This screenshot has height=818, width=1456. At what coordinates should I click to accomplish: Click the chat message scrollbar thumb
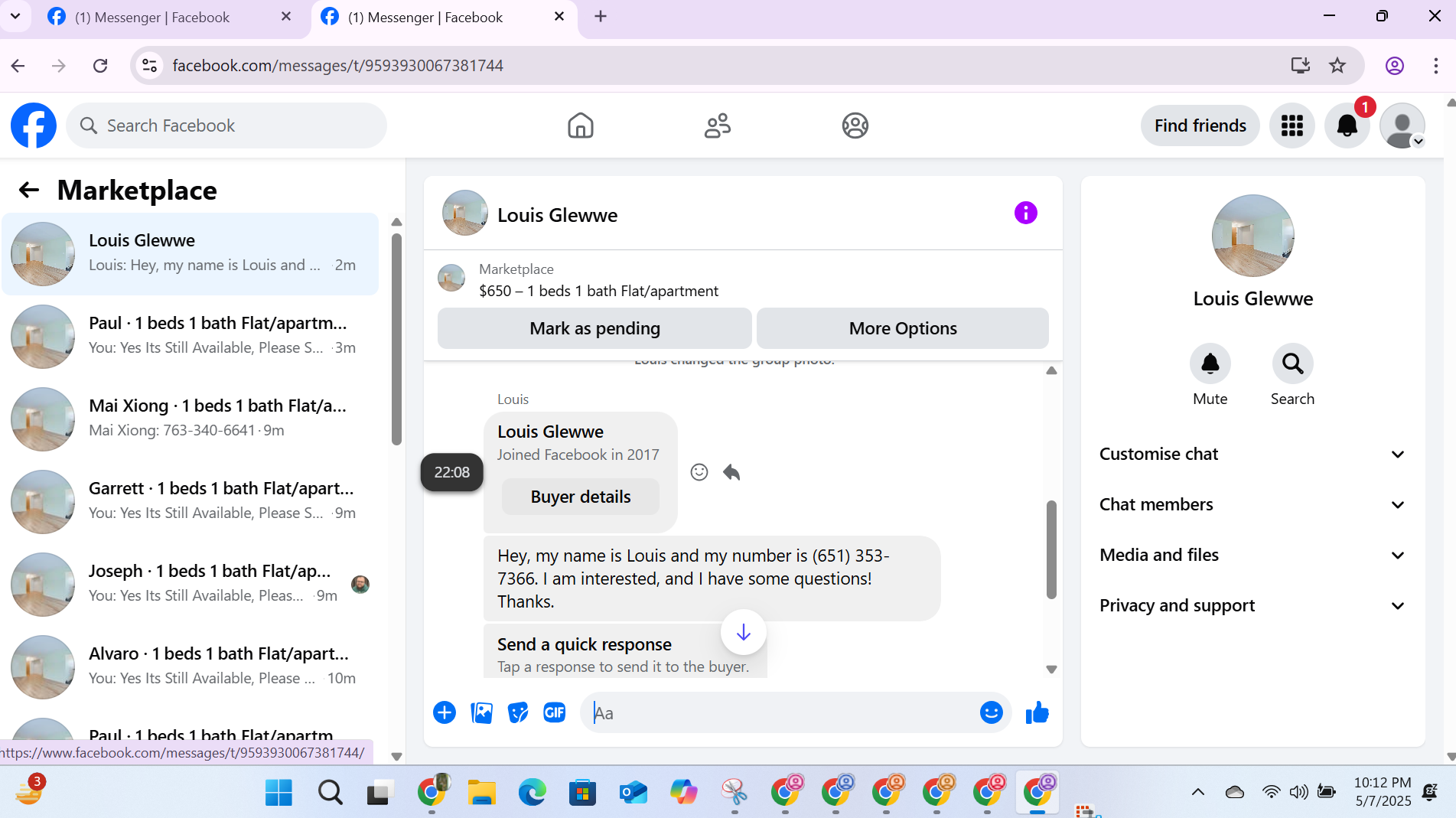(1051, 549)
